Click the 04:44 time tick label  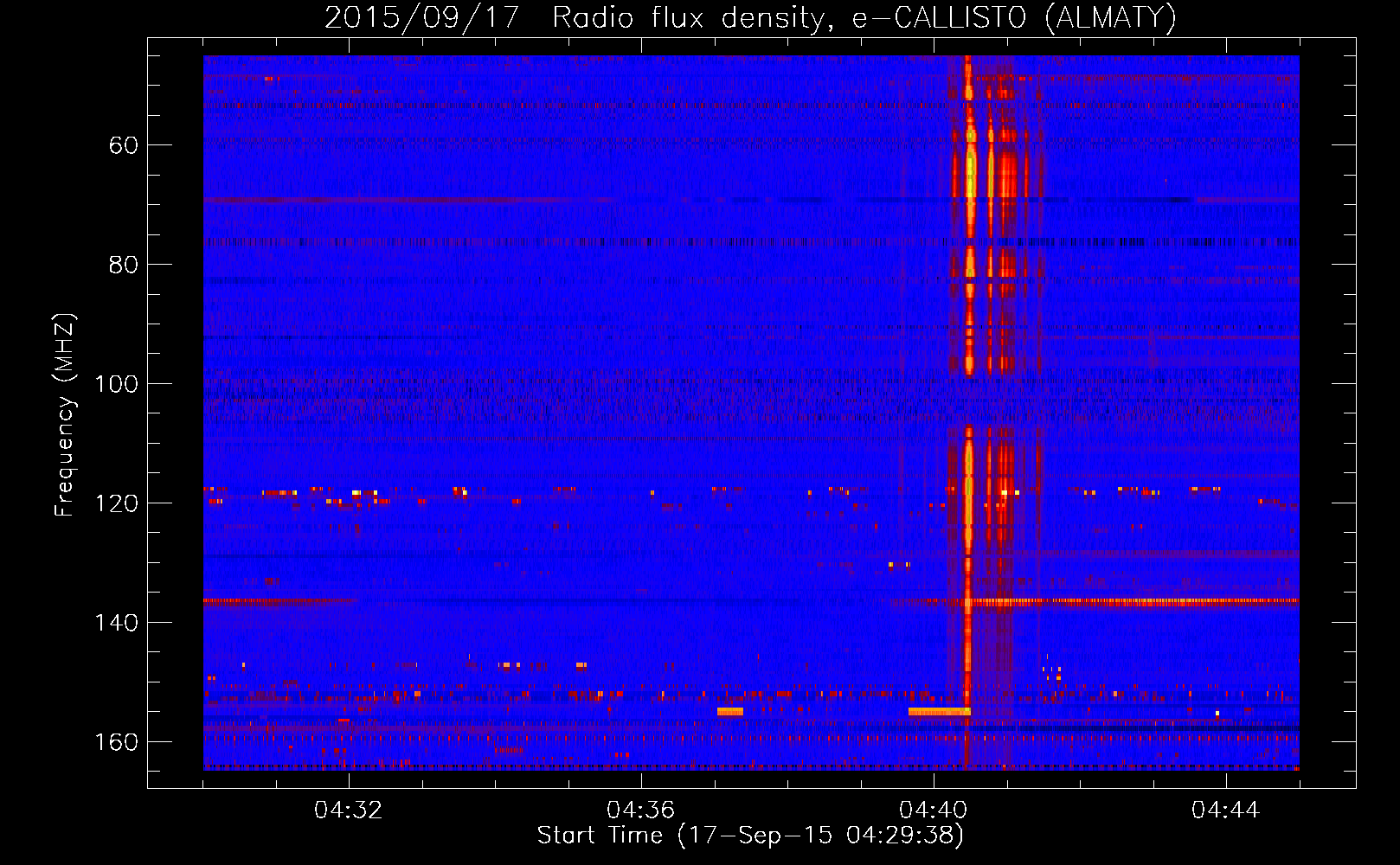tap(1225, 811)
